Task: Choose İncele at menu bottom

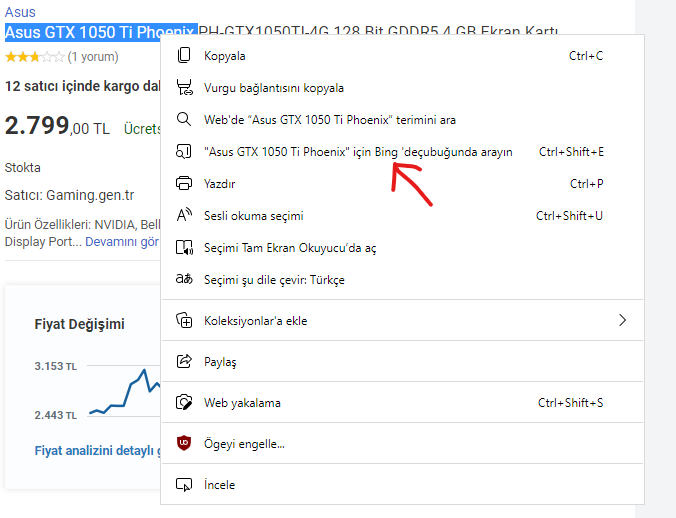Action: [x=402, y=484]
